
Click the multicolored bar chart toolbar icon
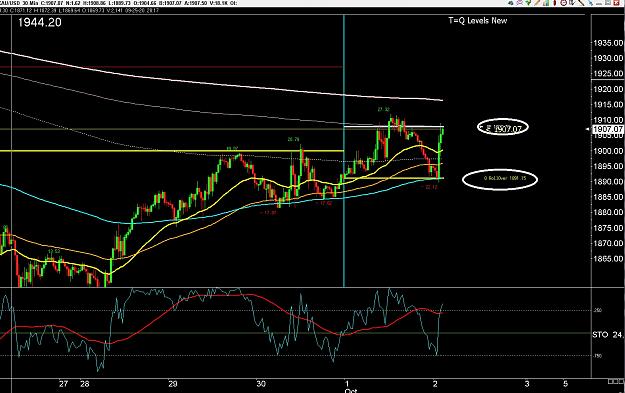tap(546, 3)
